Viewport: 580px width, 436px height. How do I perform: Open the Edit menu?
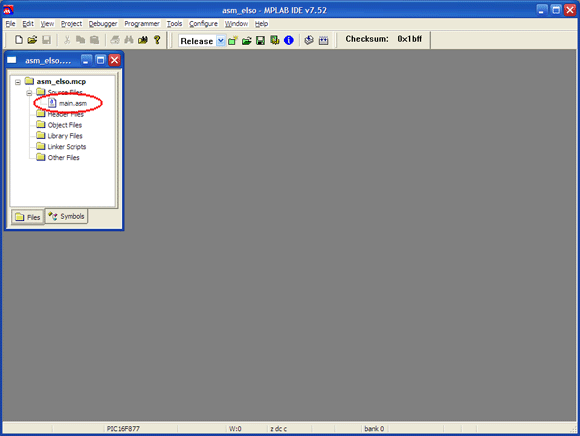28,24
